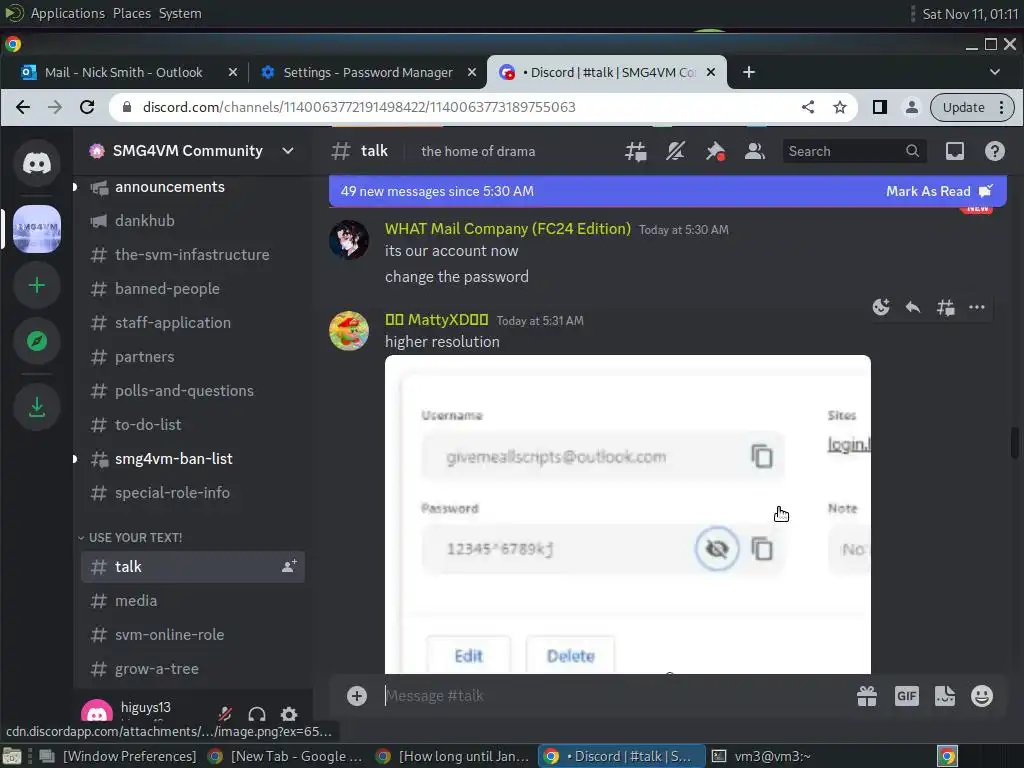The height and width of the screenshot is (768, 1024).
Task: Add a server with plus icon
Action: pyautogui.click(x=37, y=285)
